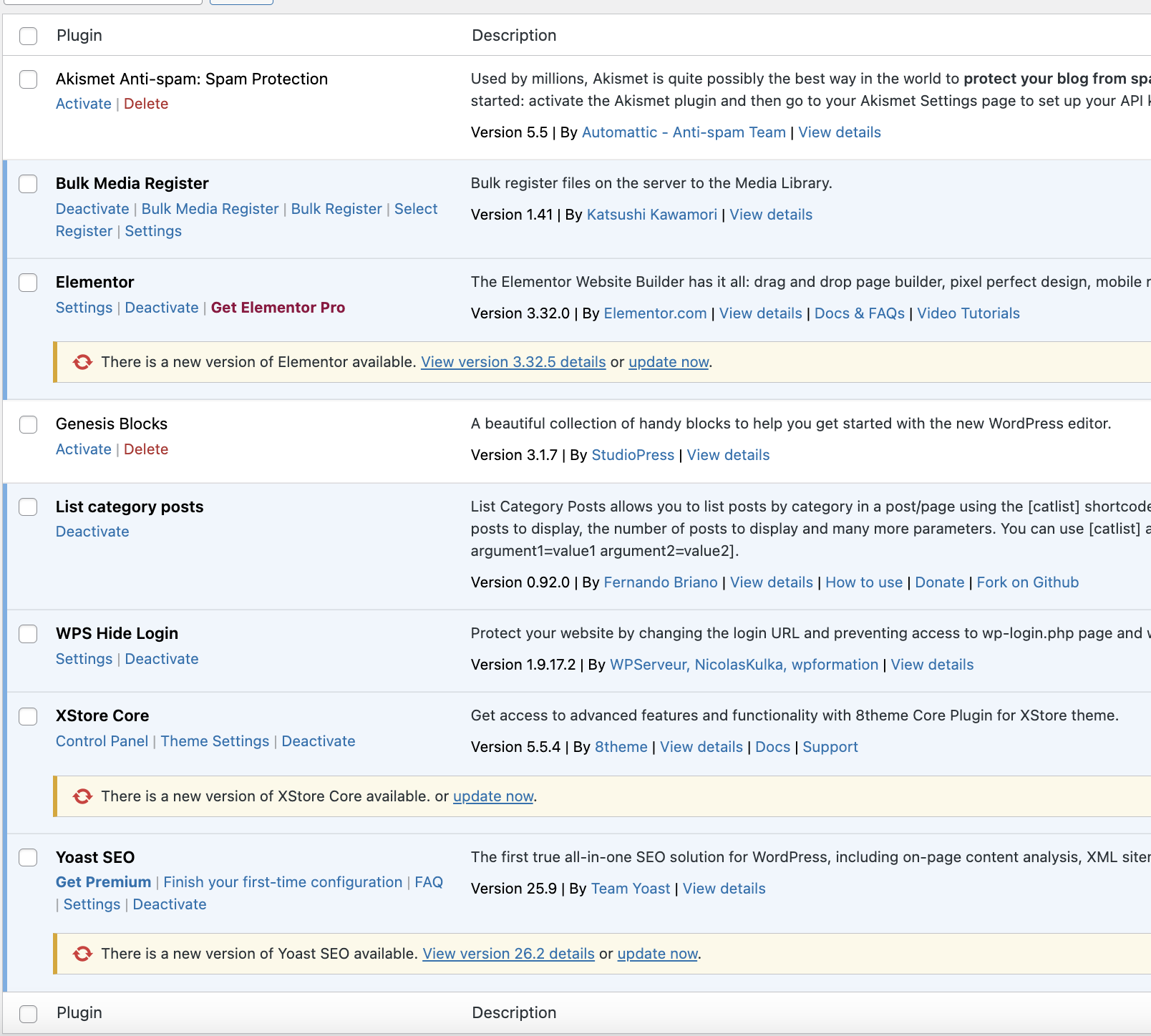Click Yoast's Get Premium link

(x=103, y=882)
